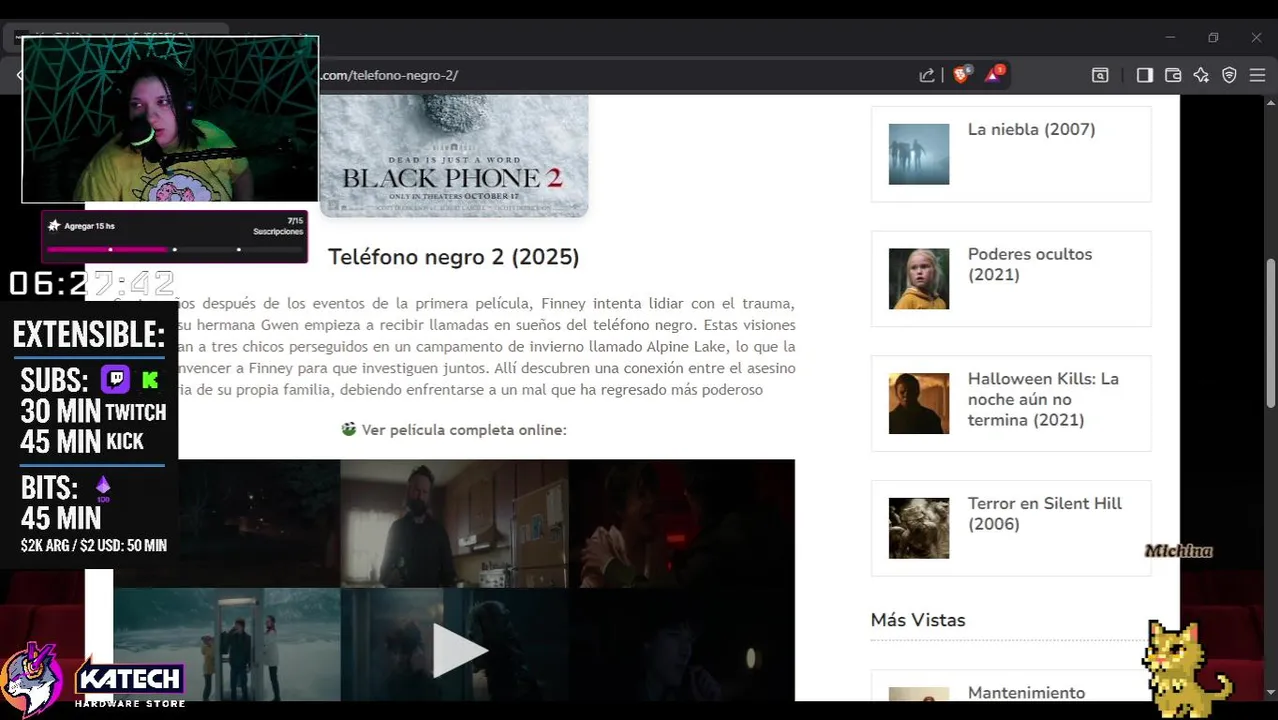Click the Katech Hardware Store logo

[95, 680]
